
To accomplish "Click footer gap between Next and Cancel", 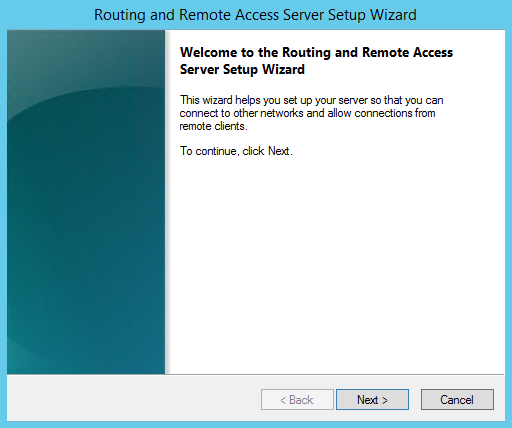I will pyautogui.click(x=415, y=399).
